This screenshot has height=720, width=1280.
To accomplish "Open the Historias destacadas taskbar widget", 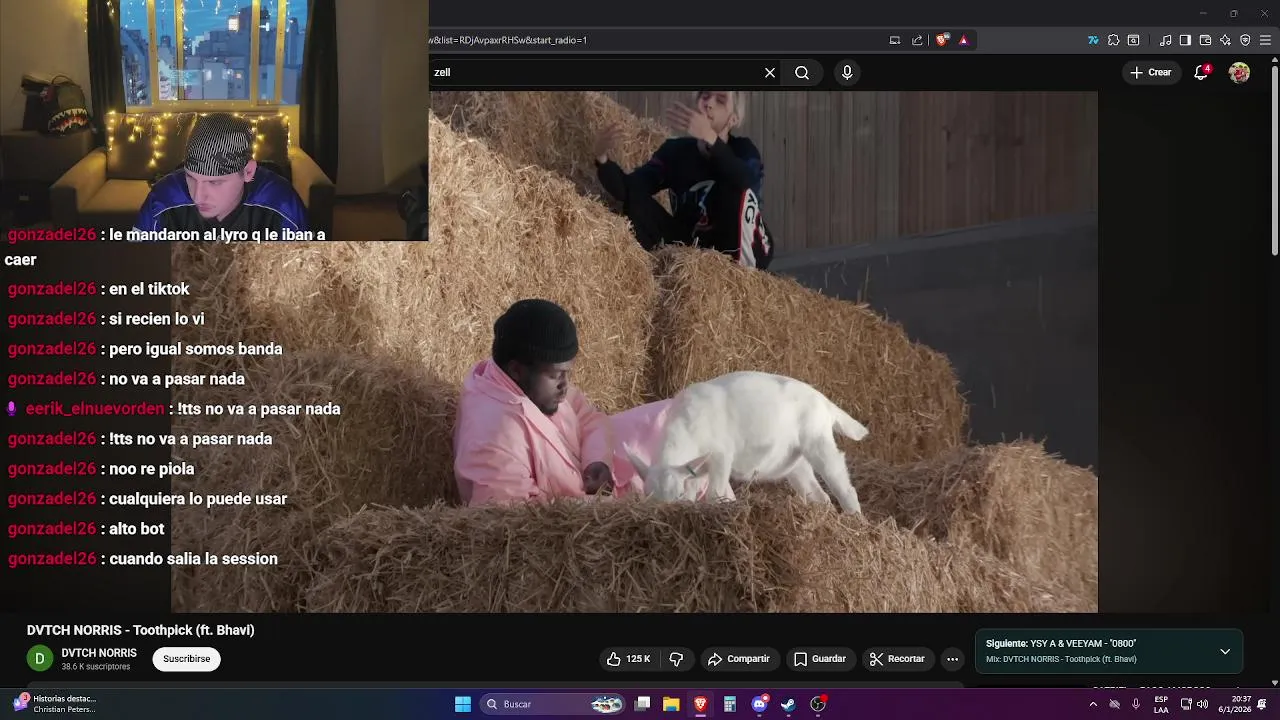I will pos(56,704).
